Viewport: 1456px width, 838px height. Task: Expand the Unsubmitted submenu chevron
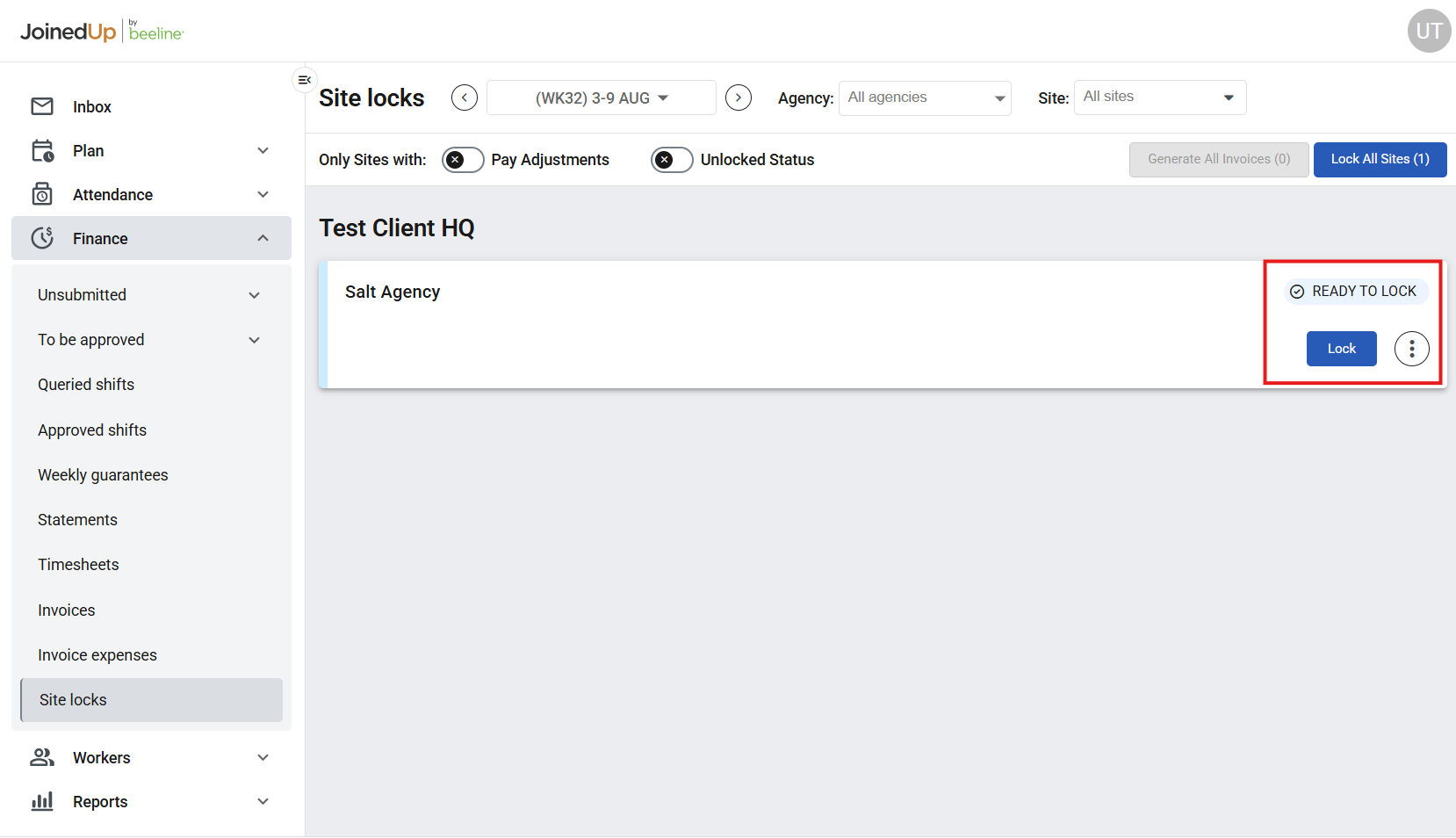(x=255, y=295)
